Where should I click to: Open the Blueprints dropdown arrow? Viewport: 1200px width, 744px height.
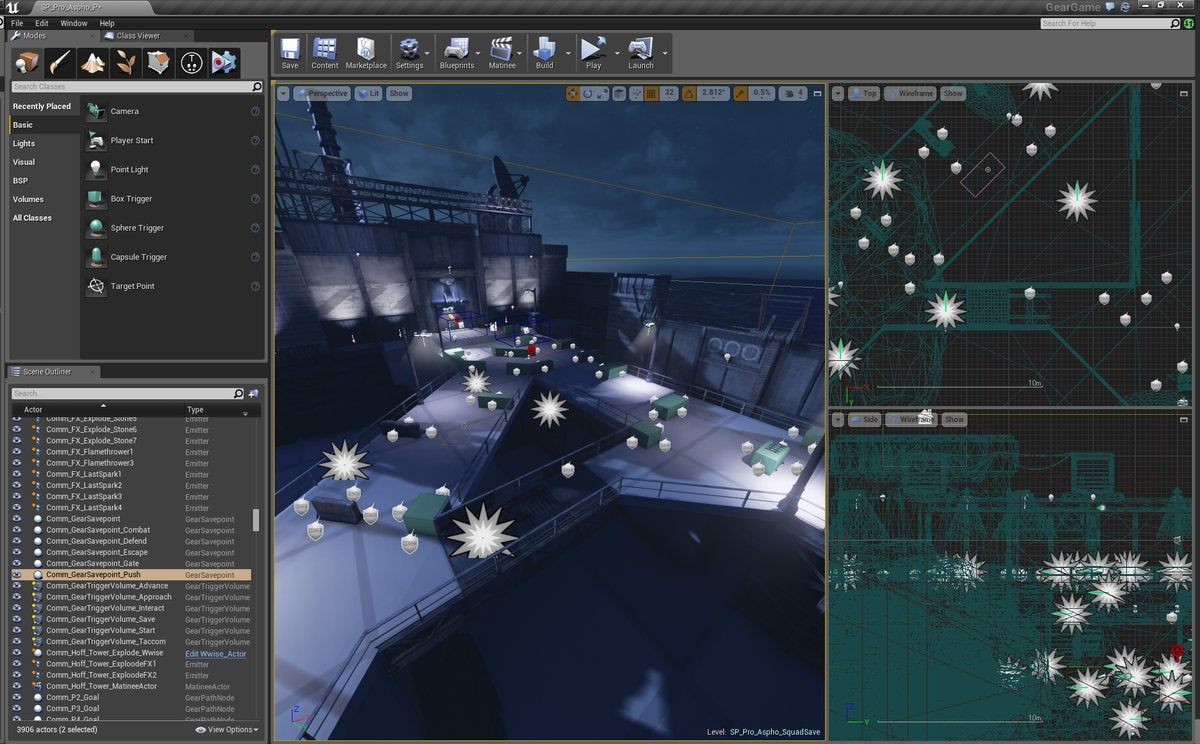(x=477, y=52)
